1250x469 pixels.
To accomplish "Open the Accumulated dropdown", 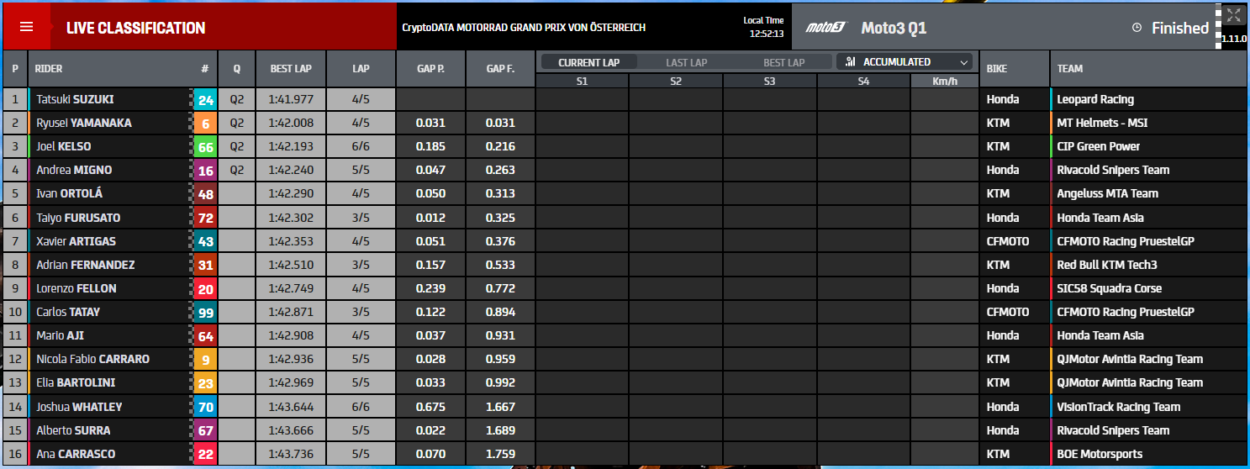I will click(x=906, y=62).
